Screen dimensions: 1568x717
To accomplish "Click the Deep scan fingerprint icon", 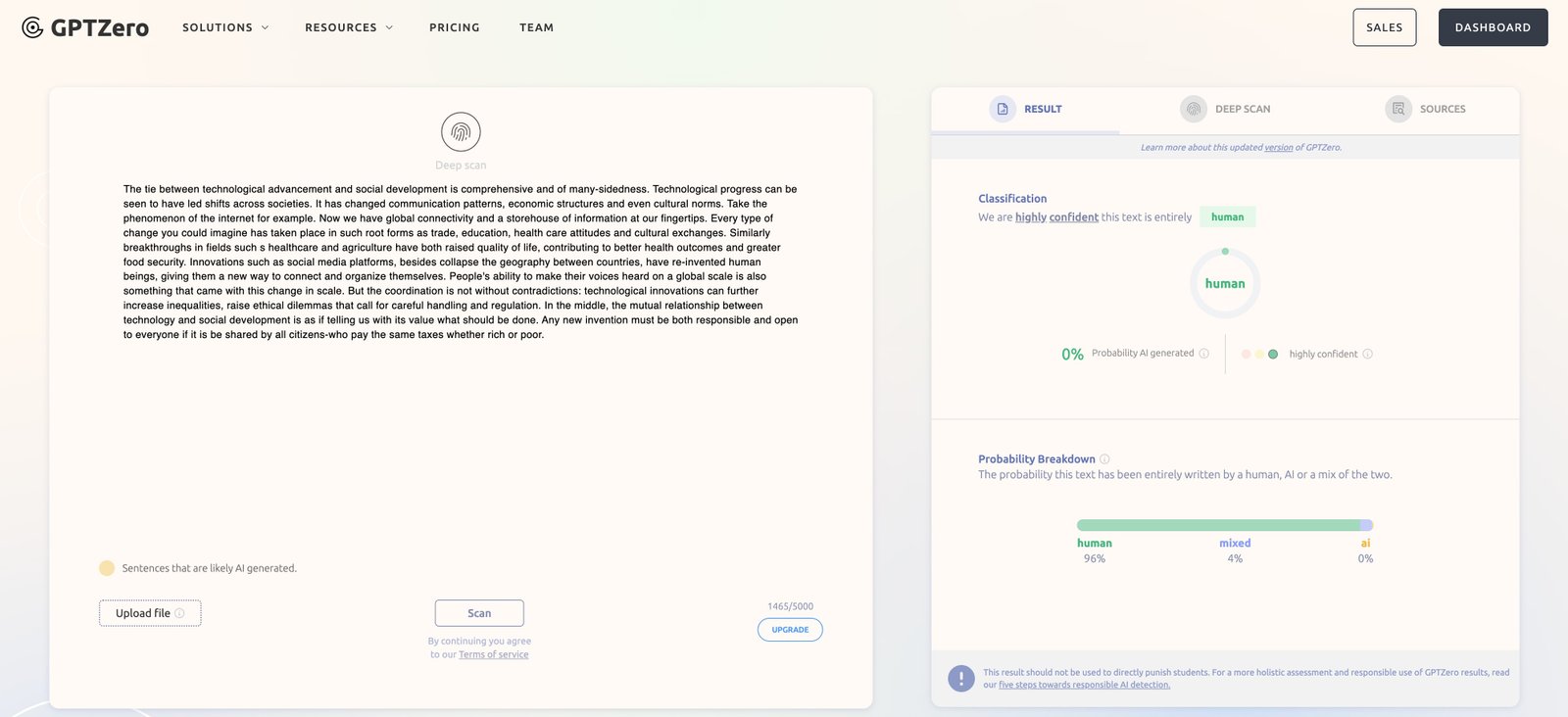I will (x=461, y=132).
